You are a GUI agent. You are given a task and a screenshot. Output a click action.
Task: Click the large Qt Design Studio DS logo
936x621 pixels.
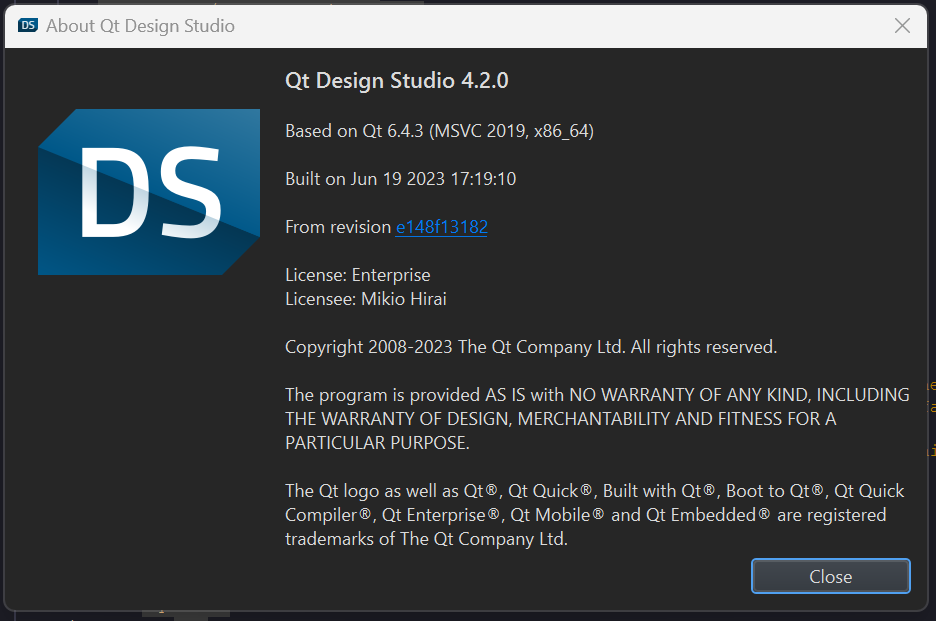click(149, 192)
